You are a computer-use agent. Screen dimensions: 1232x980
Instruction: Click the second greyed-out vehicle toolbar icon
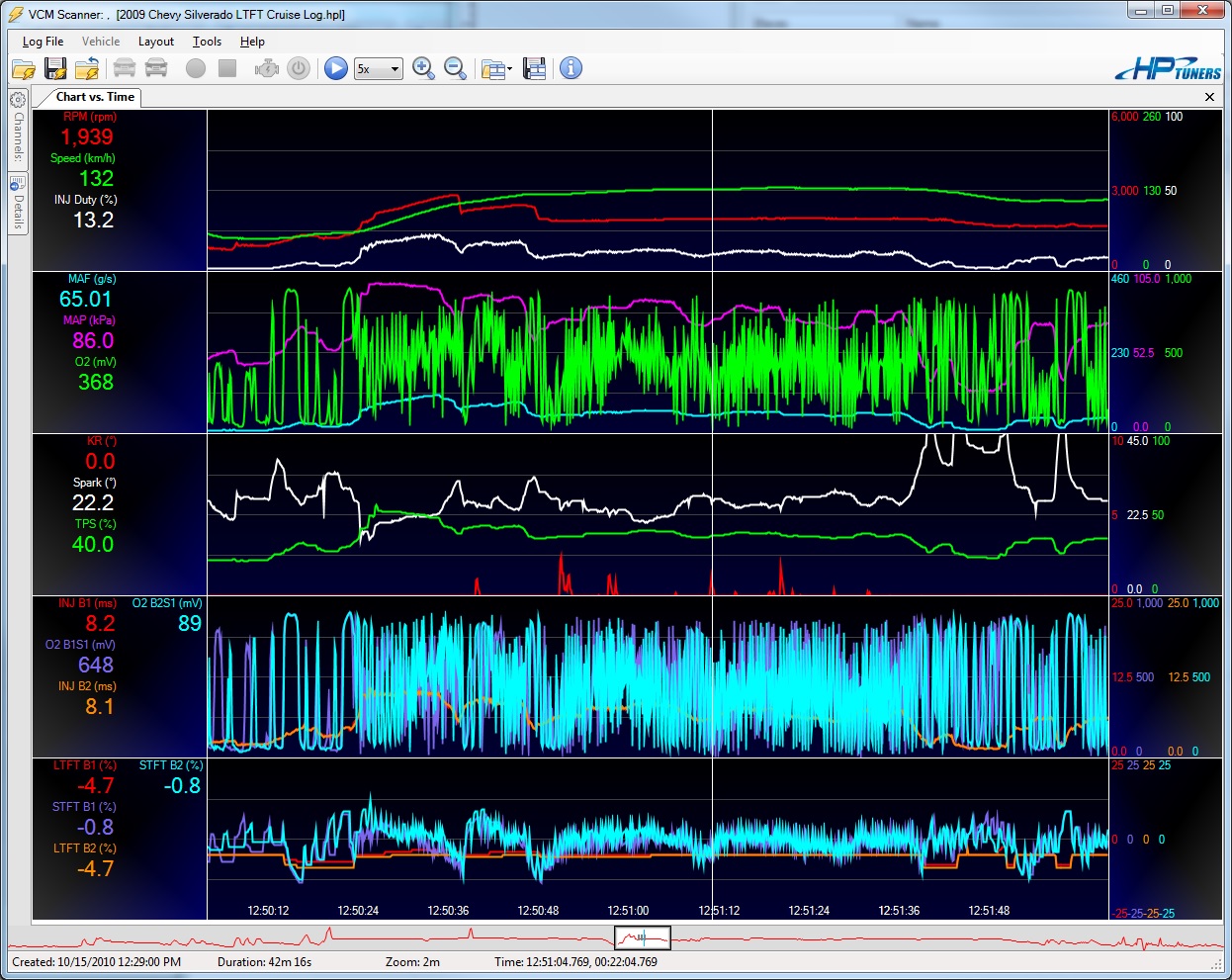(156, 68)
